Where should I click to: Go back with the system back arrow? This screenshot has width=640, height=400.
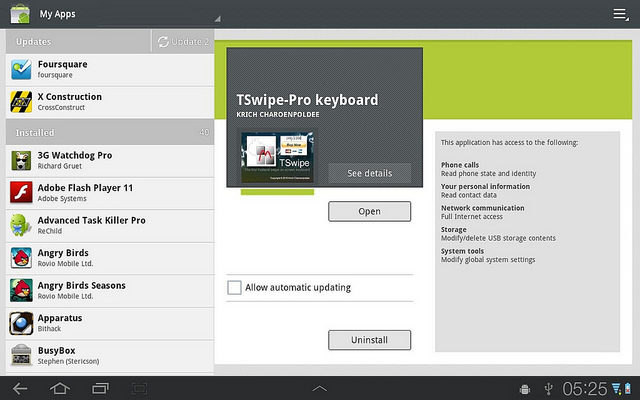click(20, 388)
